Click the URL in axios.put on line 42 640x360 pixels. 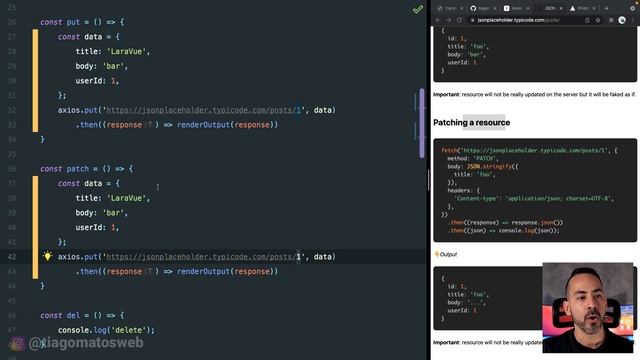[x=203, y=256]
